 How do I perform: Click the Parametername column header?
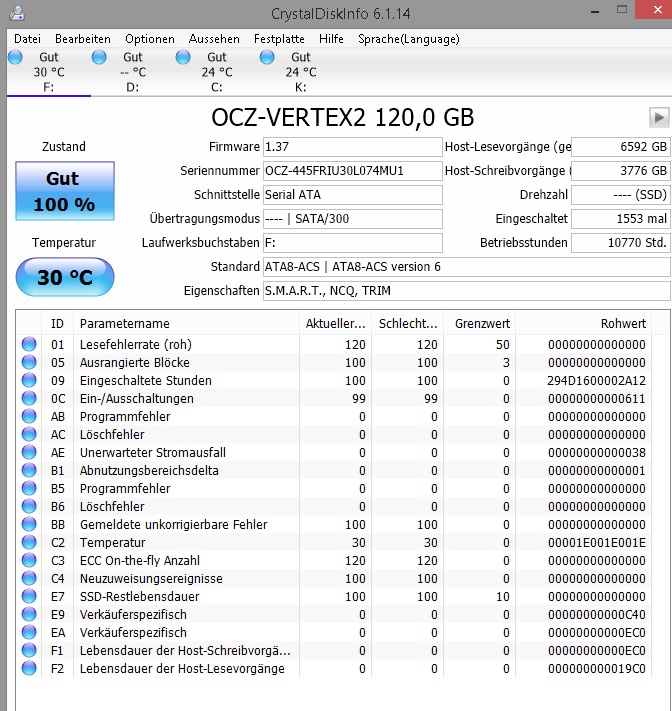click(x=186, y=324)
